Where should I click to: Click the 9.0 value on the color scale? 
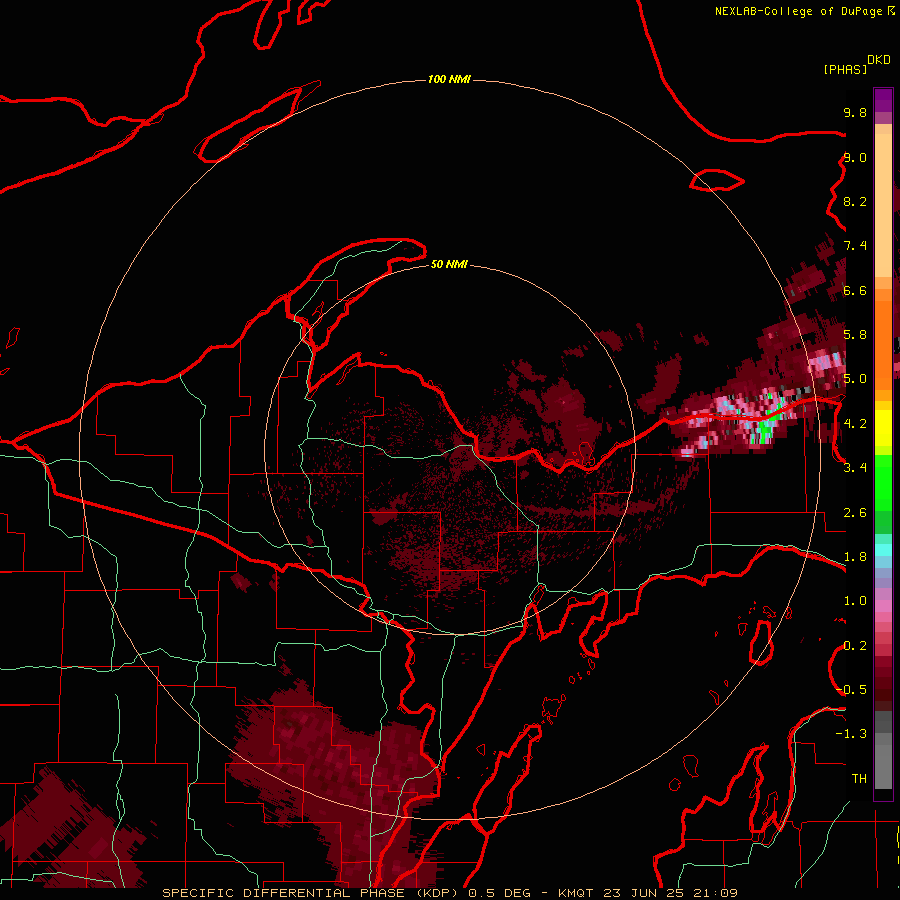pos(855,157)
